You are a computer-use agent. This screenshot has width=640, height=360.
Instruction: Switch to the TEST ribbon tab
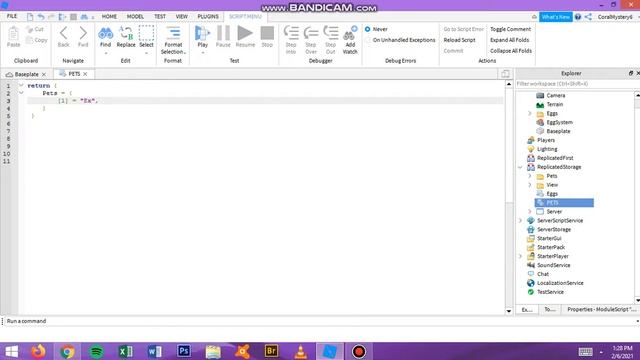[x=160, y=17]
